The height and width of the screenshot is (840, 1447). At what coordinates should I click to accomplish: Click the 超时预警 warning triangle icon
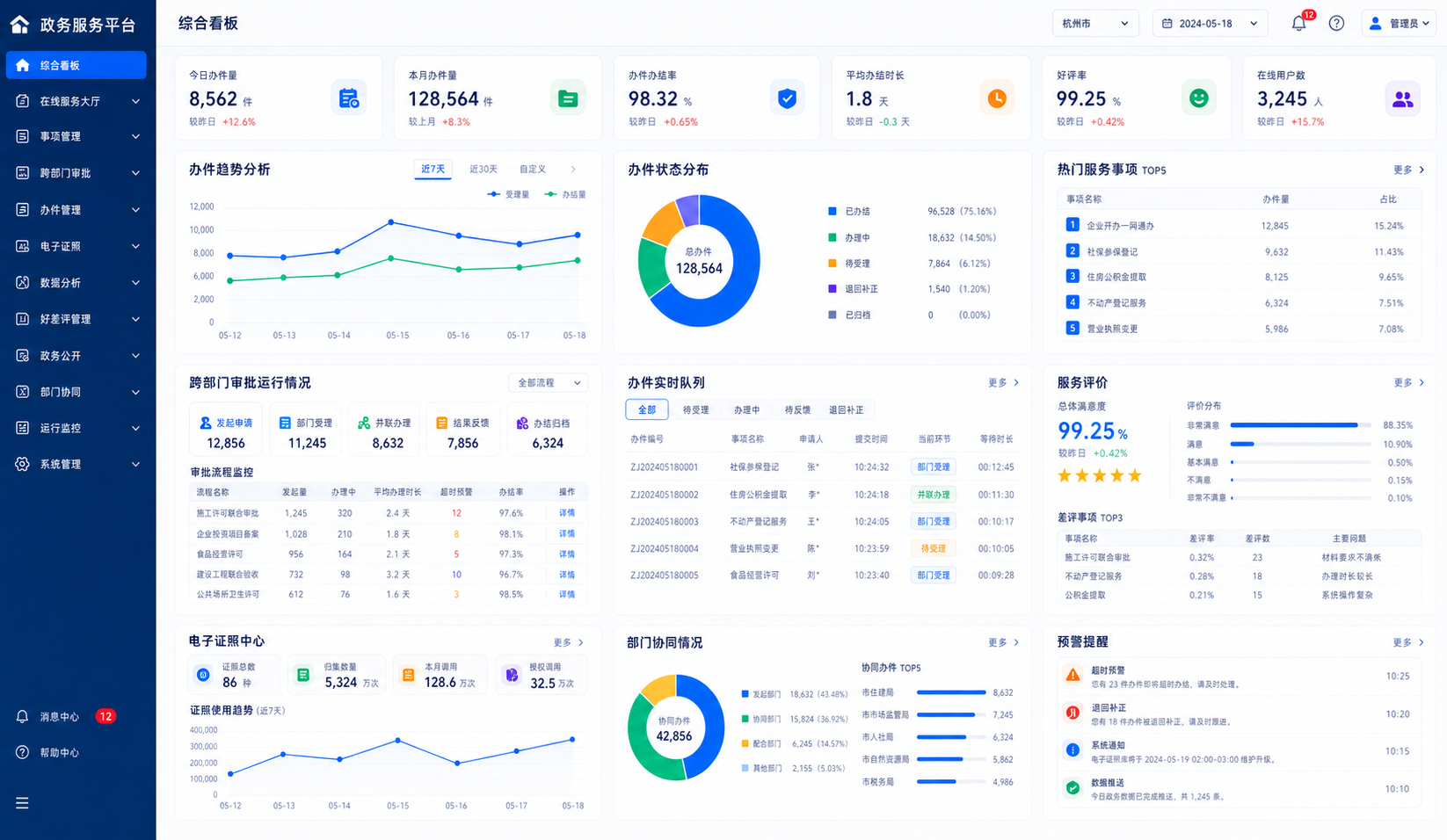coord(1073,676)
